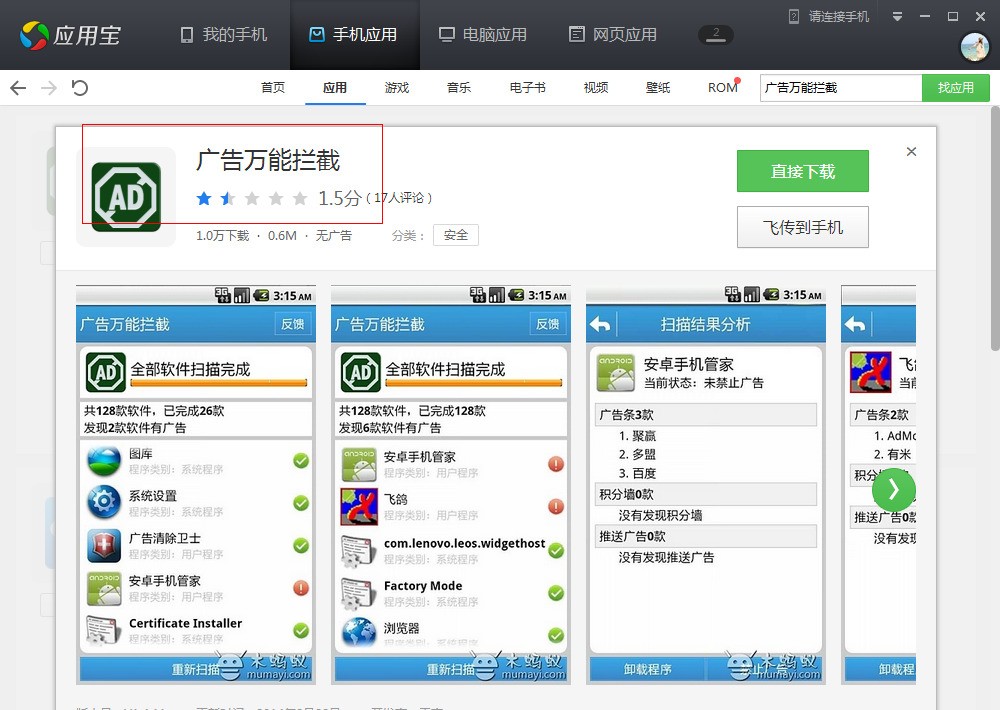
Task: Click the refresh page icon
Action: pyautogui.click(x=80, y=88)
